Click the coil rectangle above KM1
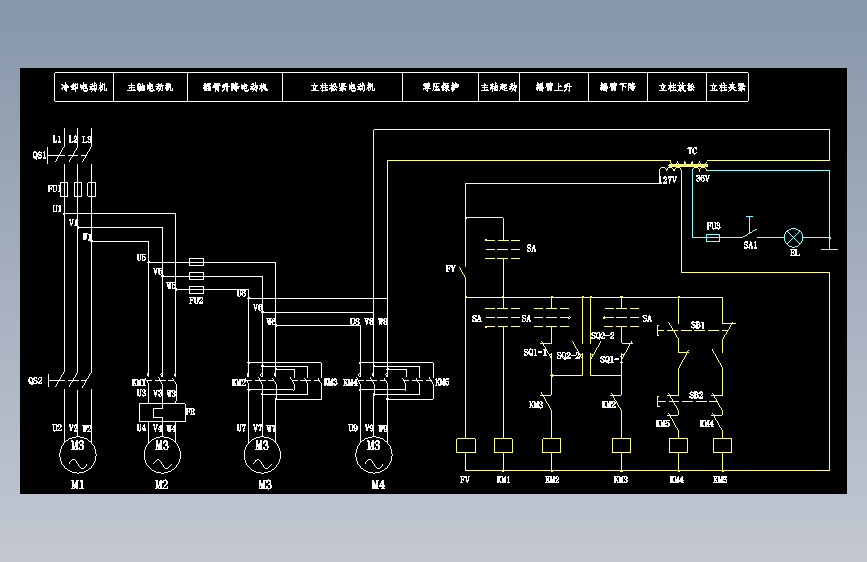867x562 pixels. click(x=503, y=445)
